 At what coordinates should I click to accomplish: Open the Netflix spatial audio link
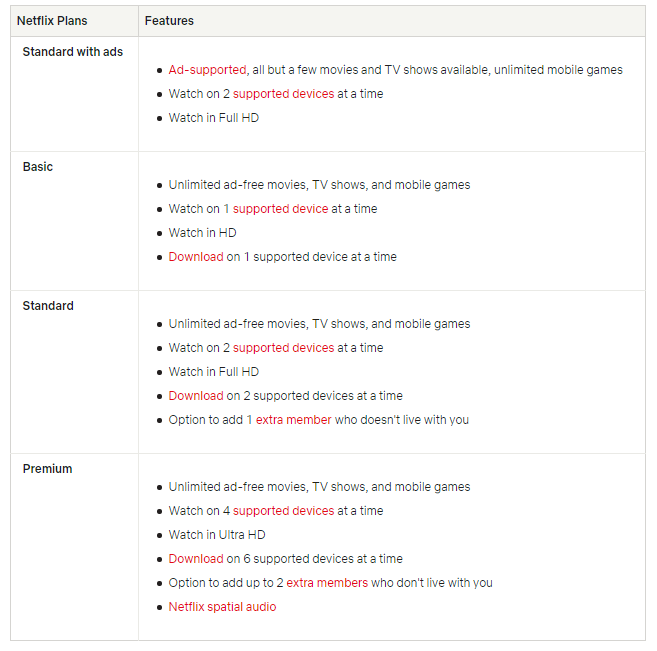(222, 607)
